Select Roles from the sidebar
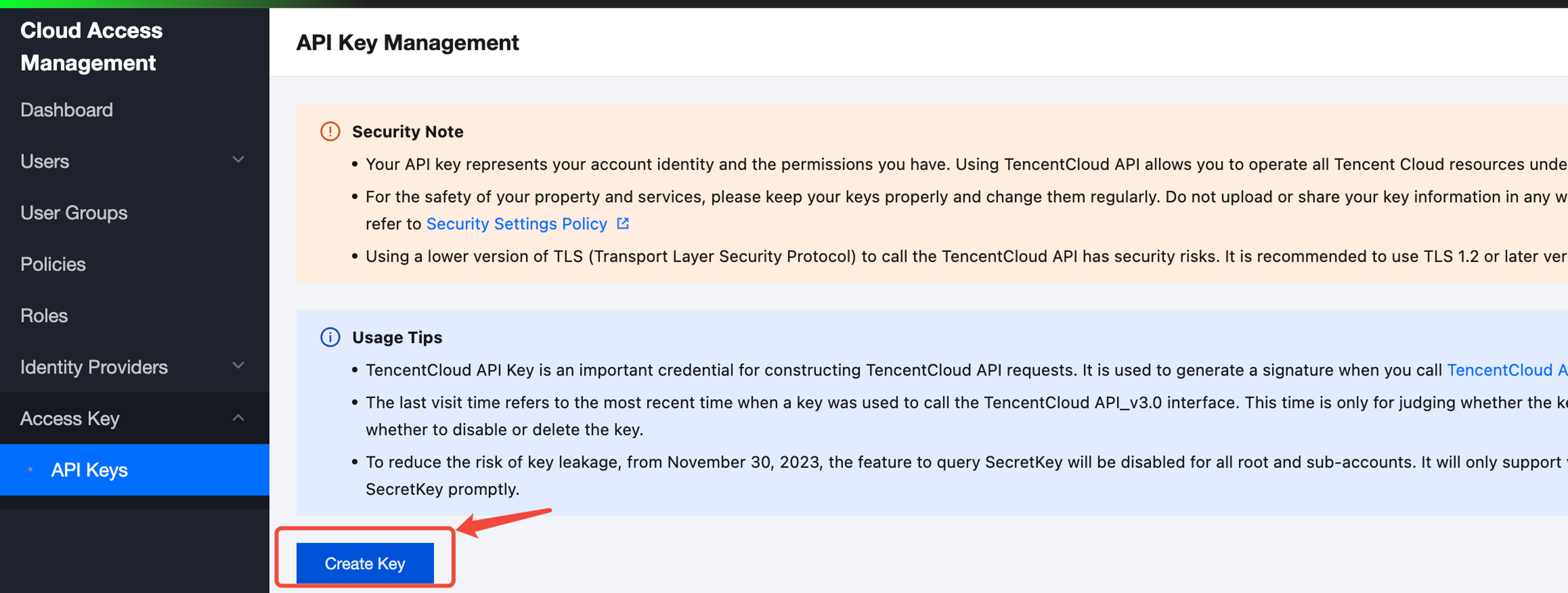This screenshot has width=1568, height=593. 44,315
